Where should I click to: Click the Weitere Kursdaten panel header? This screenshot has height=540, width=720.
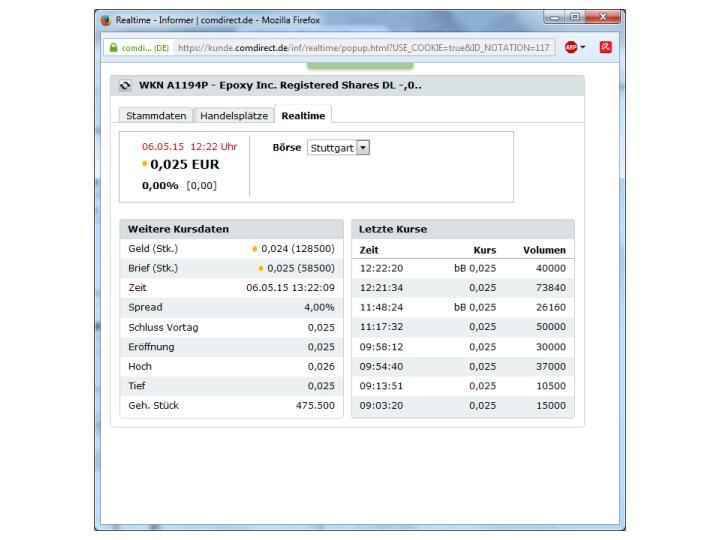[x=231, y=229]
